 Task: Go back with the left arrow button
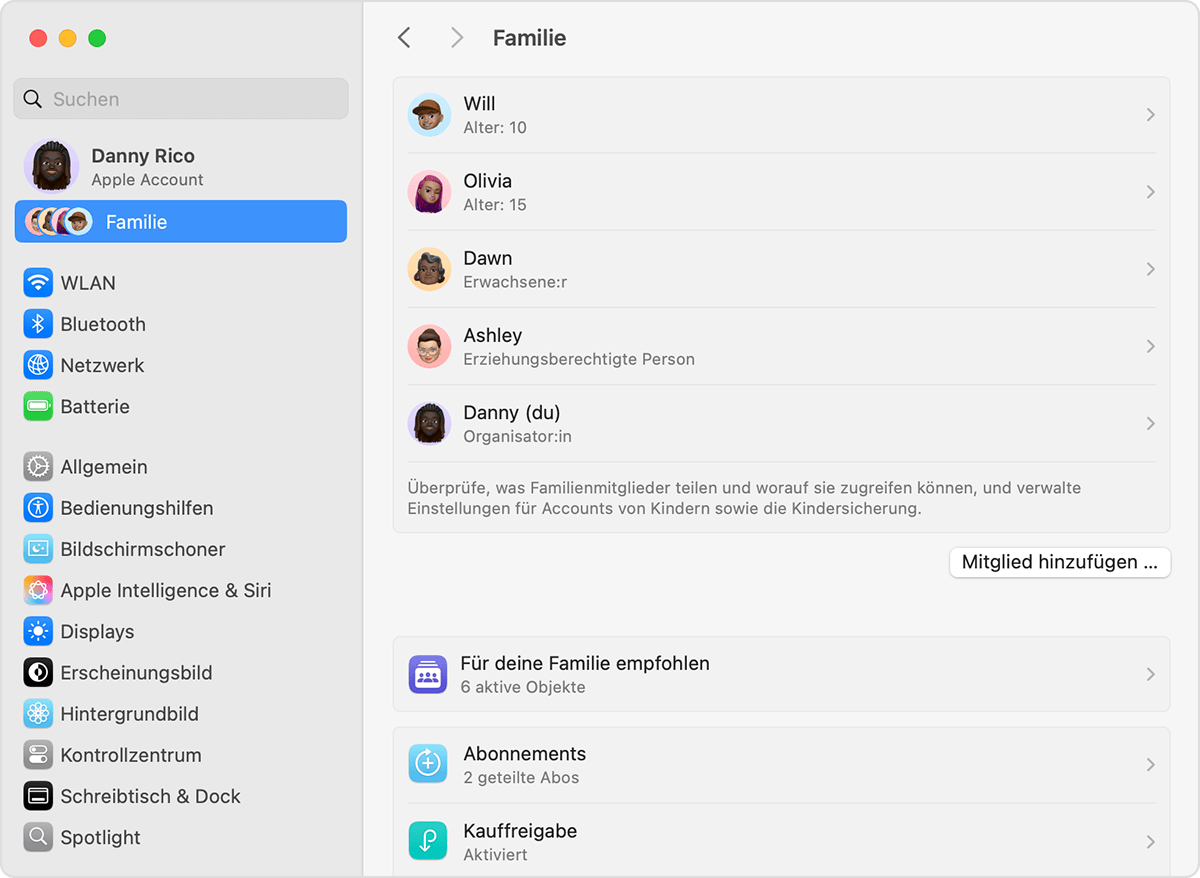tap(404, 38)
